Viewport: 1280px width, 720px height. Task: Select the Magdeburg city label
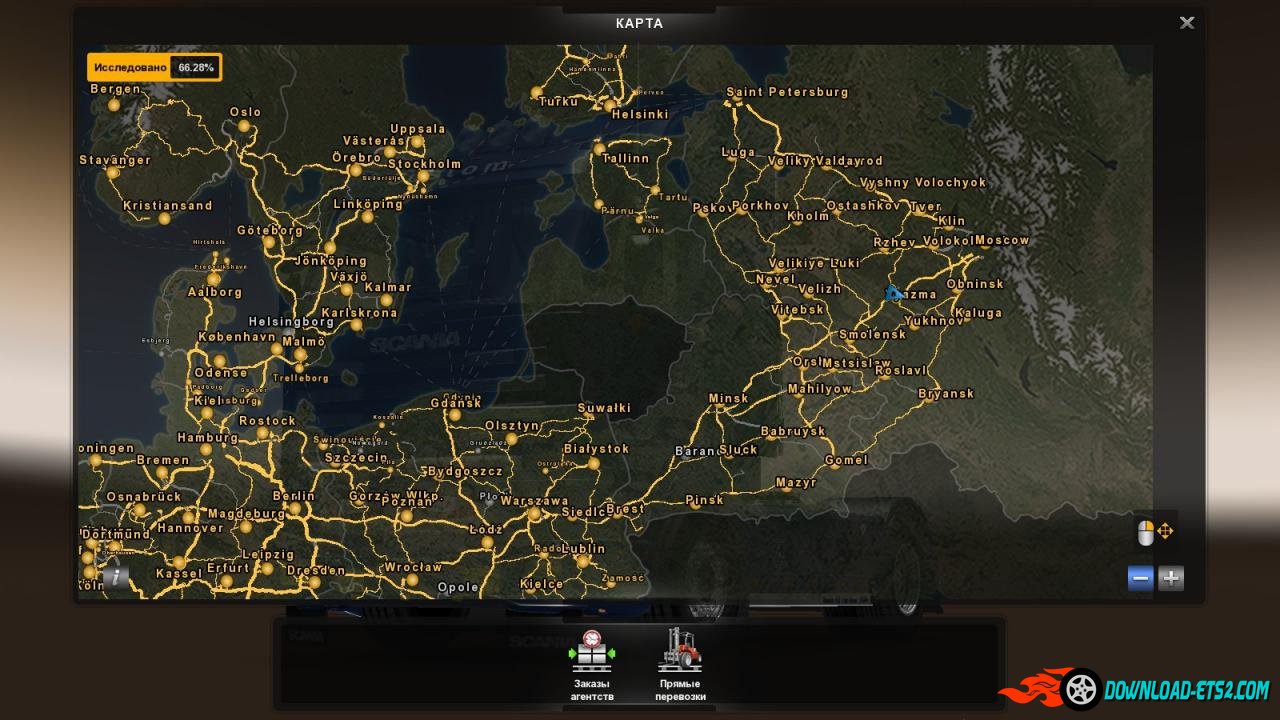pyautogui.click(x=246, y=514)
